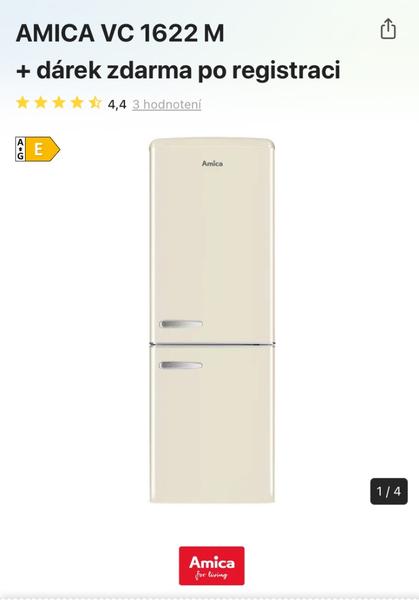Click the lower freezer door handle
This screenshot has height=600, width=419.
[181, 365]
